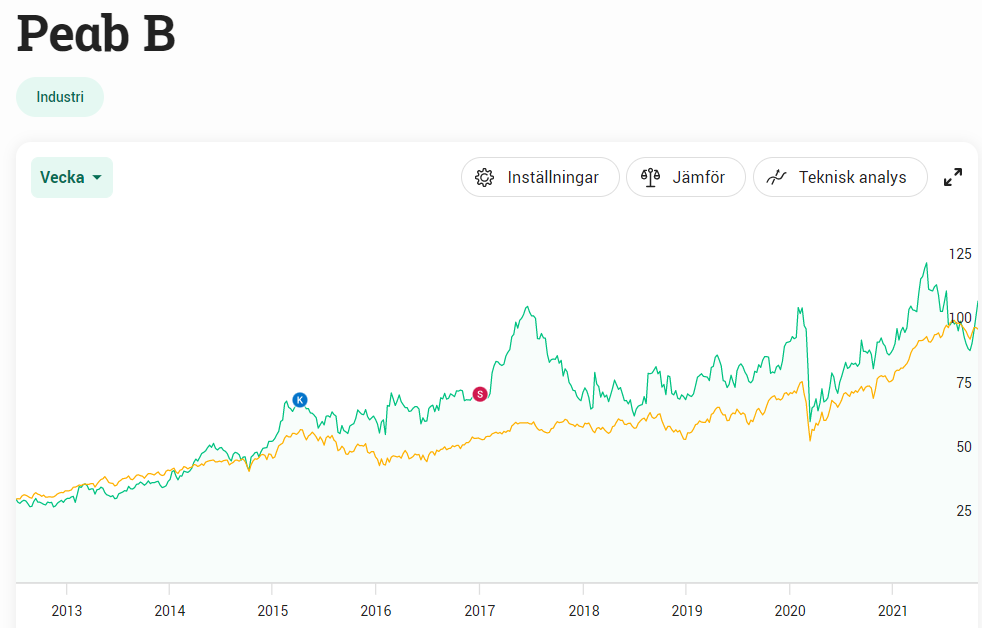Click the Peab B stock title
982x628 pixels.
[x=96, y=33]
